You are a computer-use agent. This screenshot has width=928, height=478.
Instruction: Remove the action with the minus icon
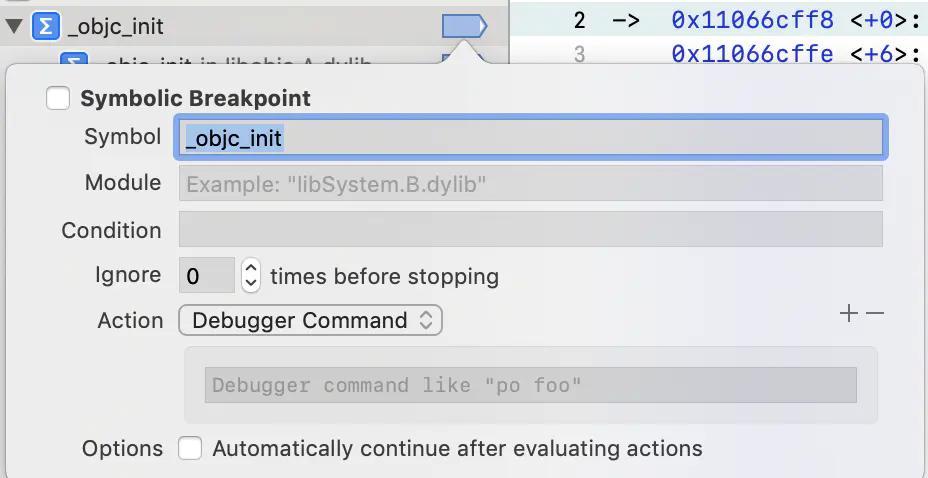(x=875, y=314)
